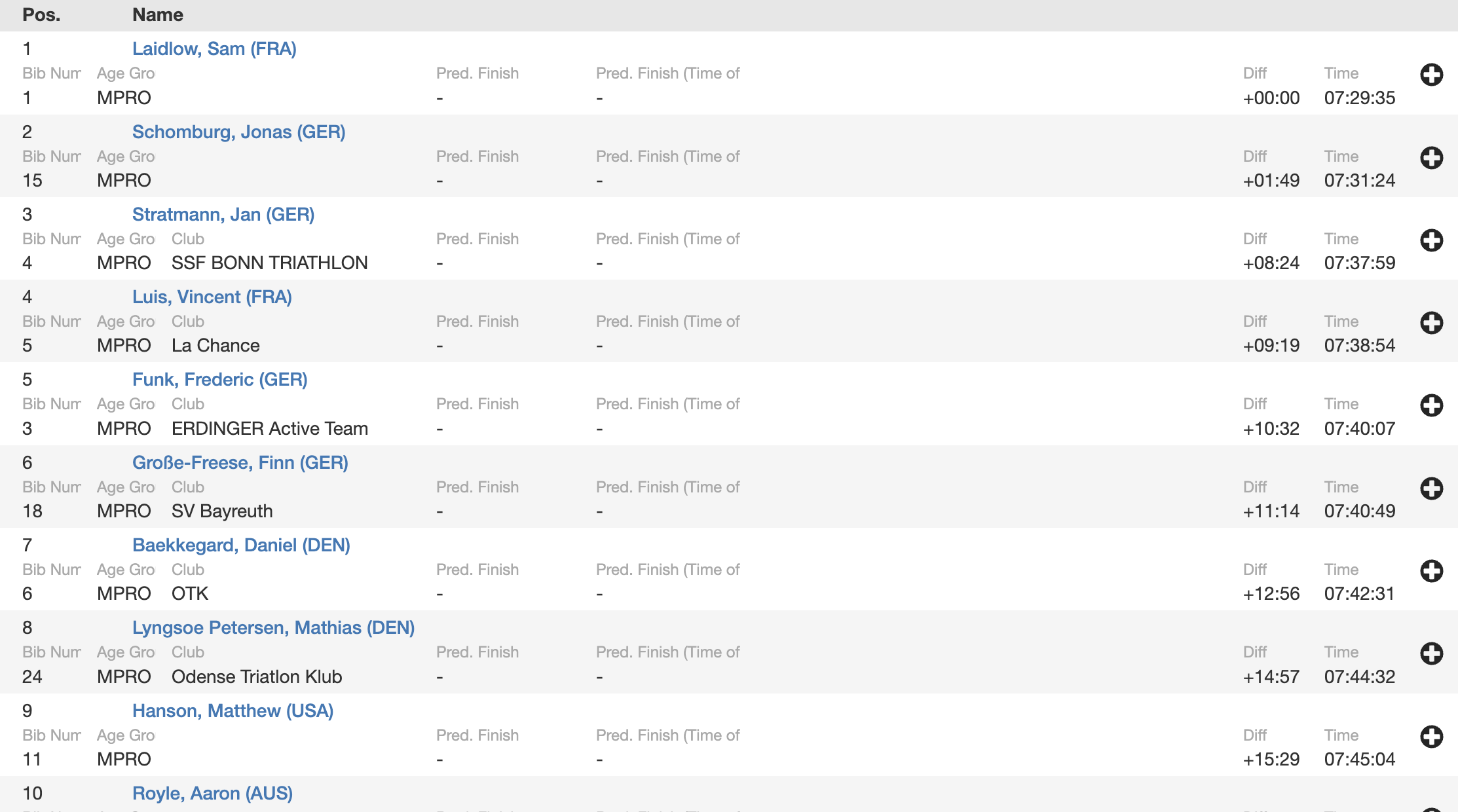Open Hanson, Matthew (USA) athlete link

[233, 711]
